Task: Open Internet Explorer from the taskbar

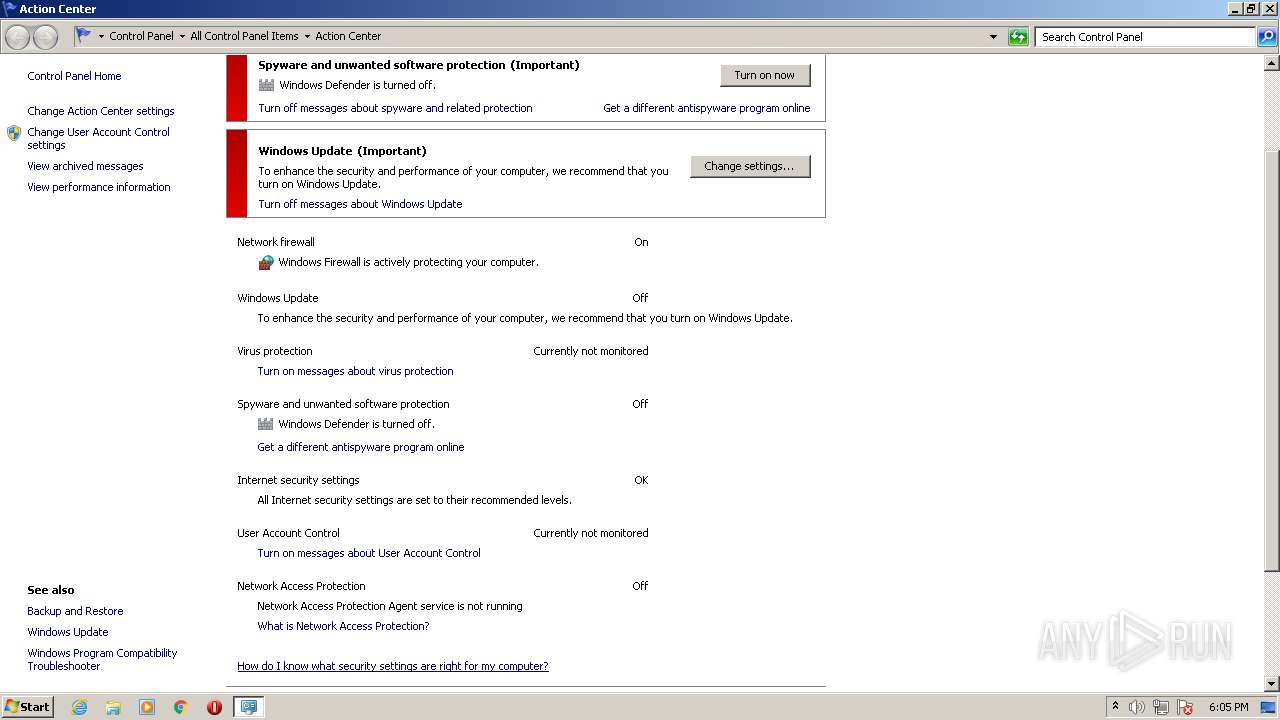Action: (x=79, y=707)
